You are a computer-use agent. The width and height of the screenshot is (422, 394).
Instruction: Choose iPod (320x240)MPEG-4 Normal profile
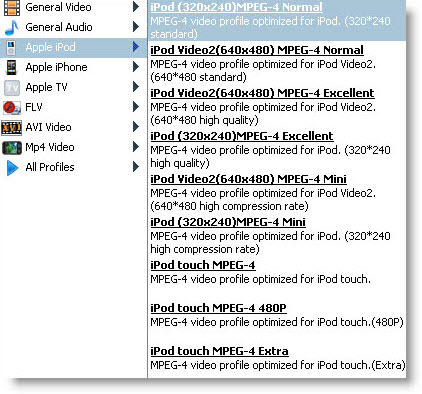pos(236,7)
